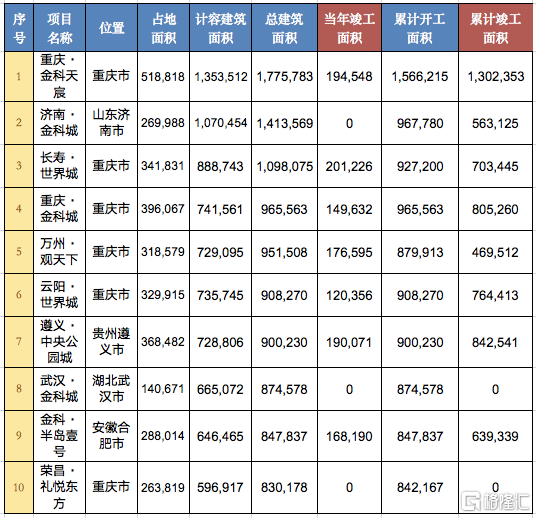Click the 重庆·金科天宸 project cell
536x518 pixels.
coord(59,76)
